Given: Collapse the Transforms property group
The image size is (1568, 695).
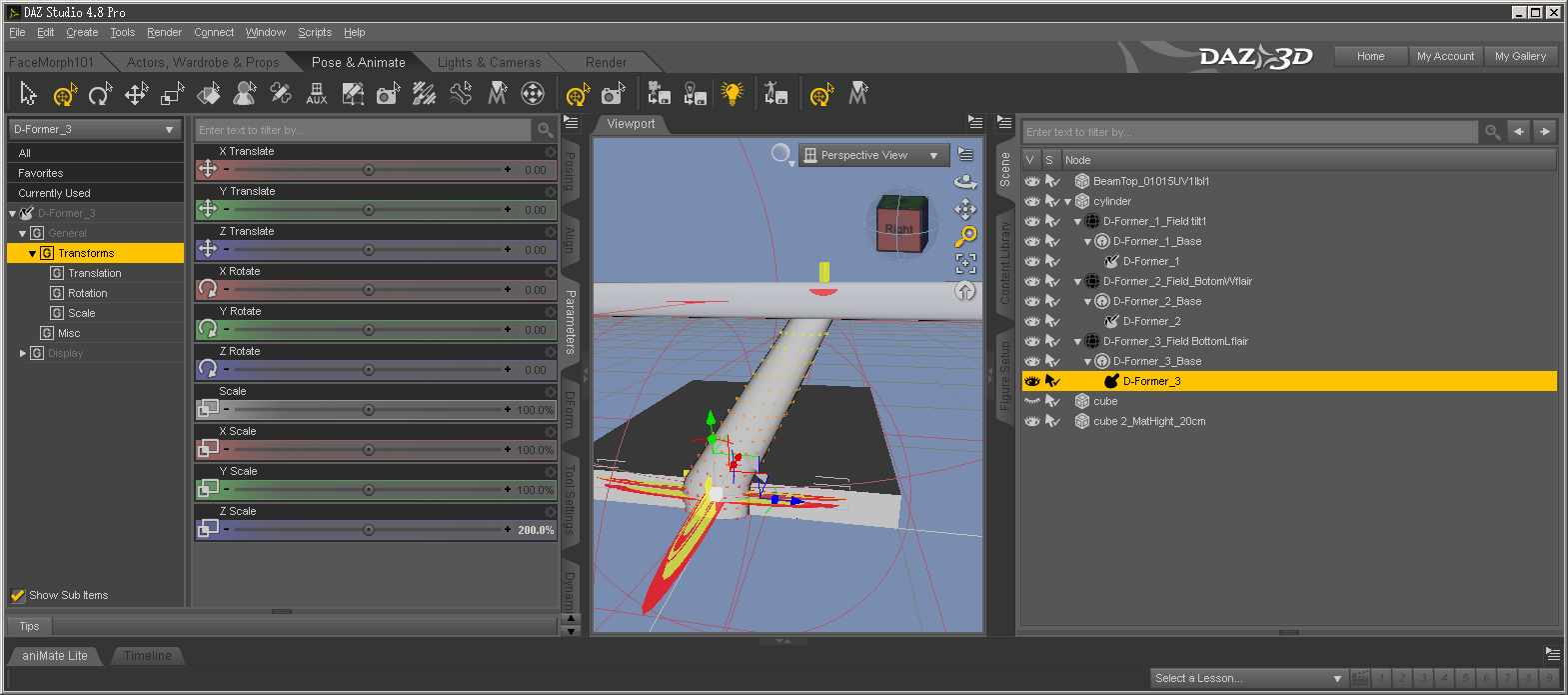Looking at the screenshot, I should [32, 253].
